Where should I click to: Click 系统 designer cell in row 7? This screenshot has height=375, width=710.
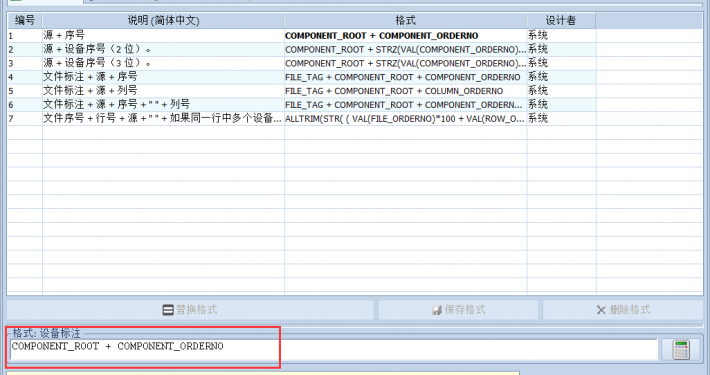(x=561, y=119)
